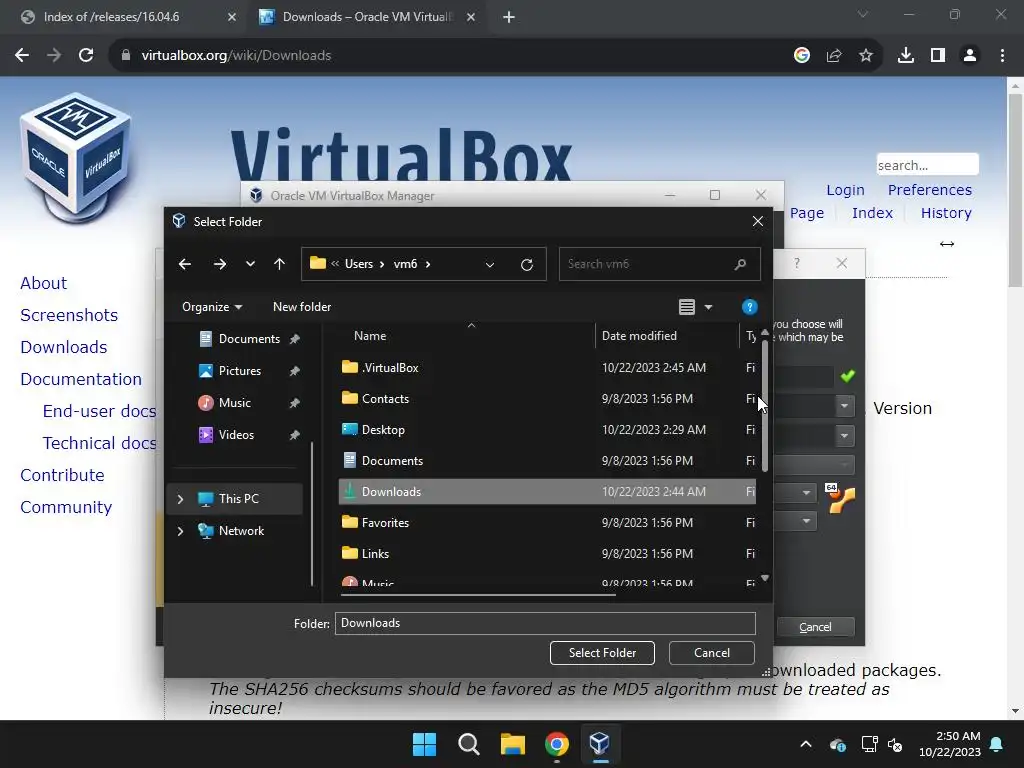
Task: Open Documents in Quick access sidebar
Action: click(249, 339)
